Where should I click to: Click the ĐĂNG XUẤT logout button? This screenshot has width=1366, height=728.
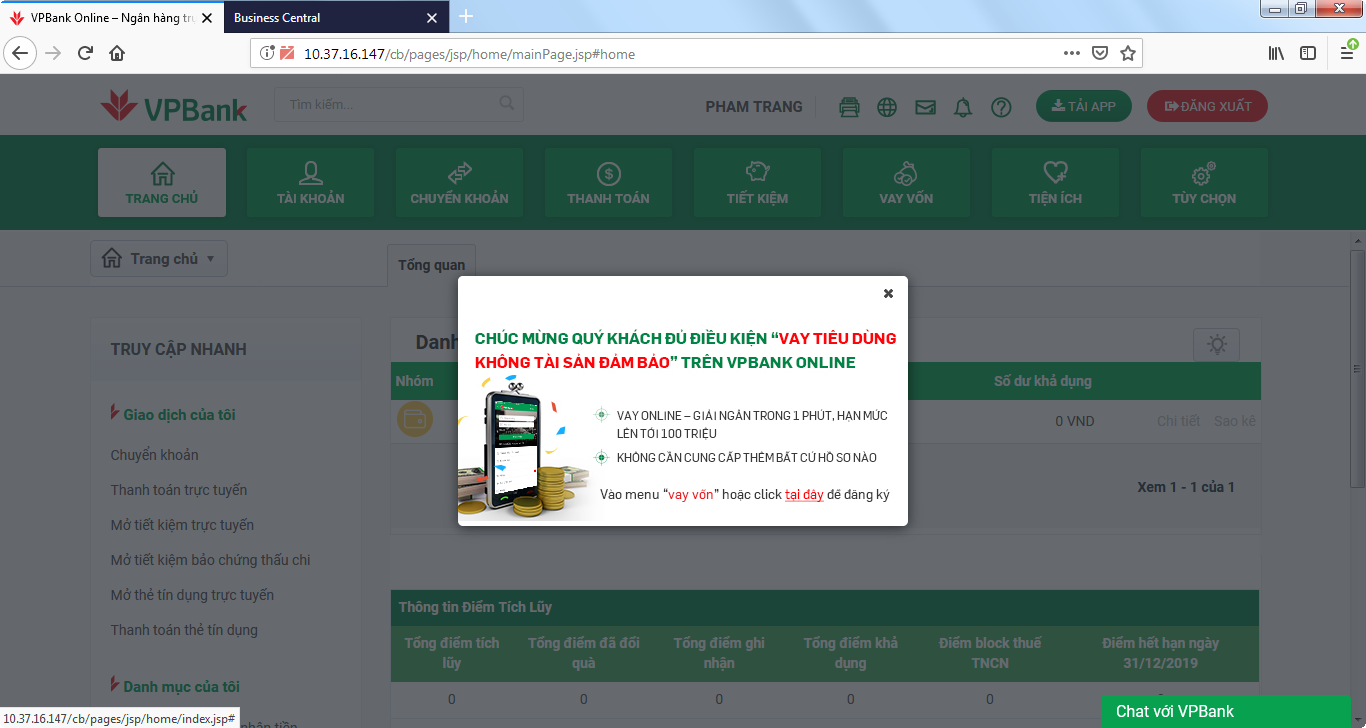tap(1207, 106)
